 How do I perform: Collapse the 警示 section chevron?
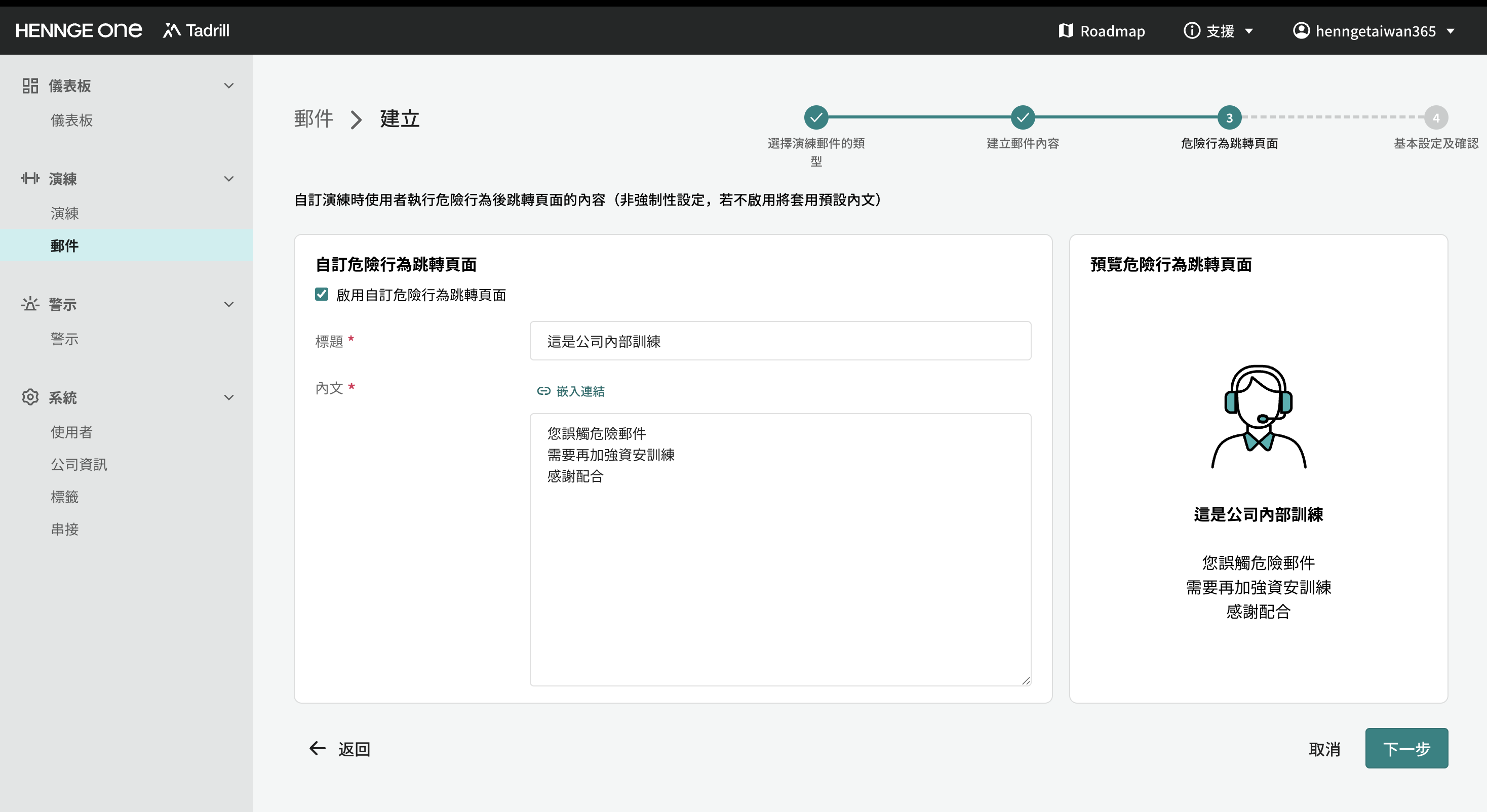[x=228, y=304]
